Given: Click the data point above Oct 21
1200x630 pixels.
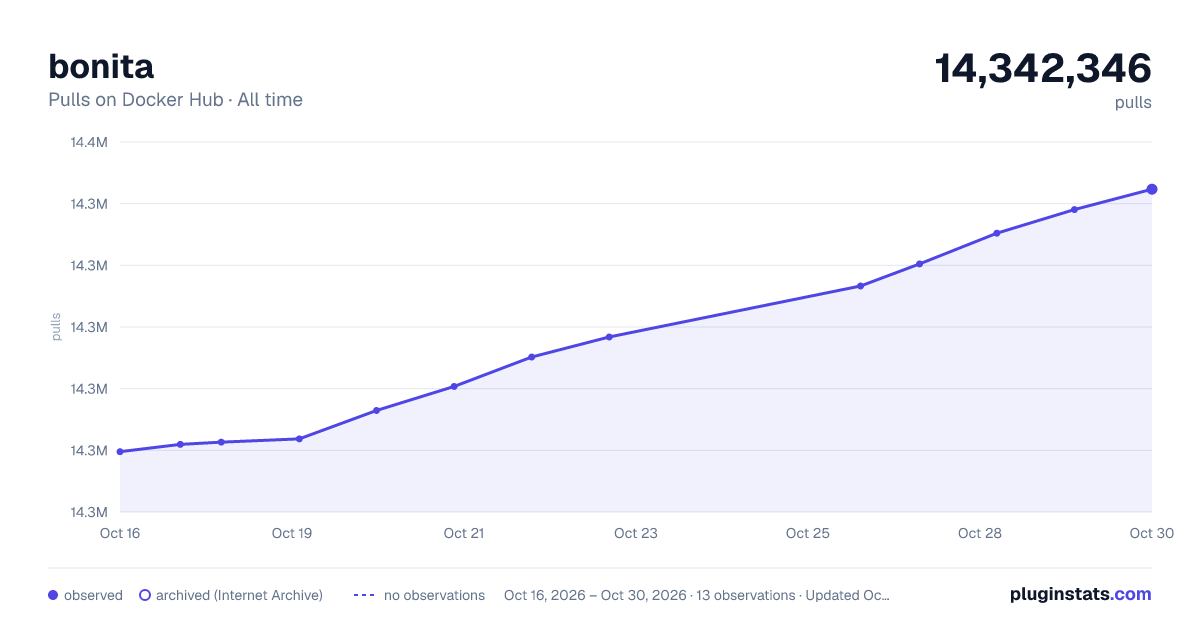Looking at the screenshot, I should tap(454, 386).
